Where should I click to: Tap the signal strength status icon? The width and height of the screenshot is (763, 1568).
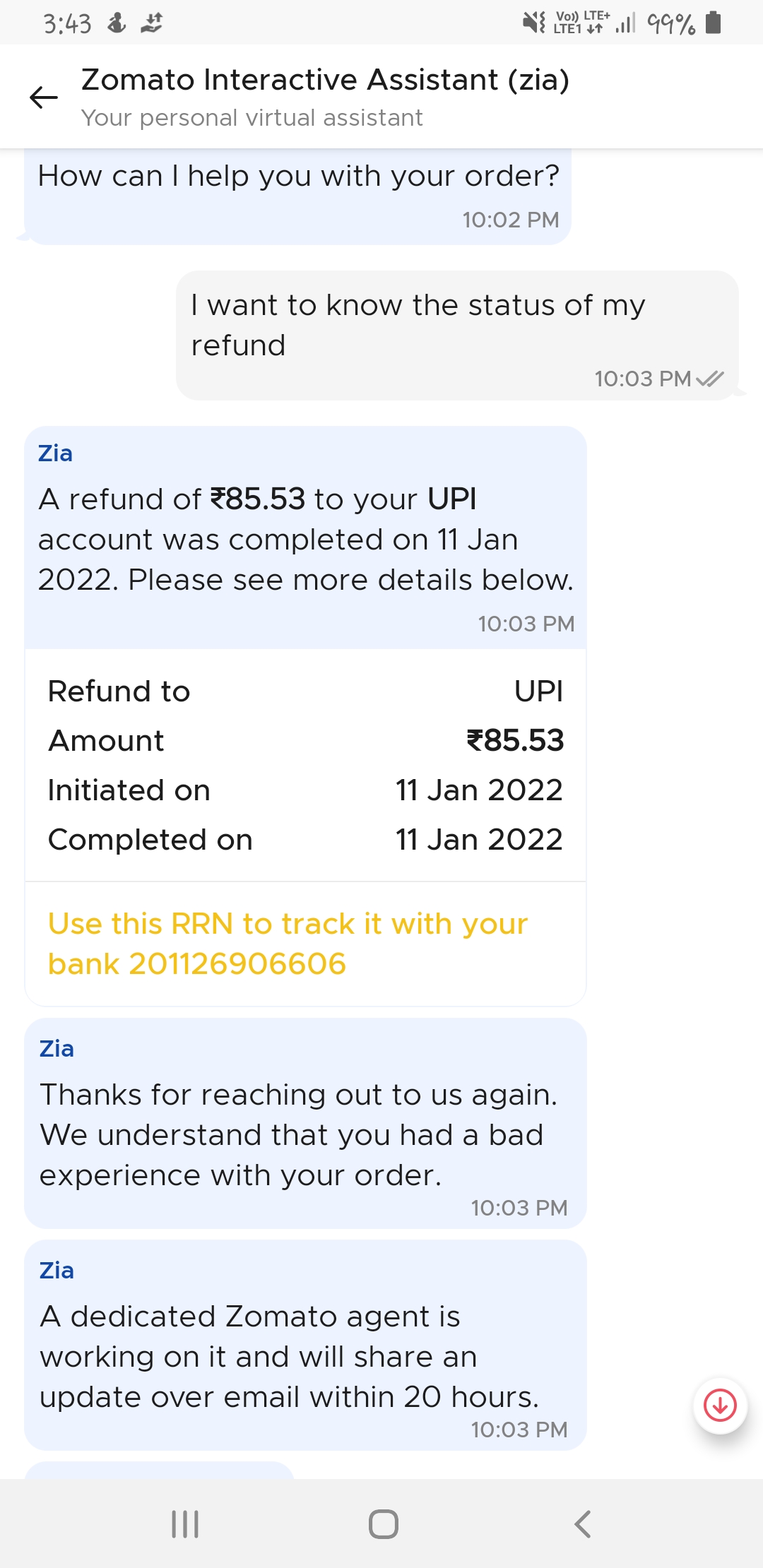[x=625, y=24]
